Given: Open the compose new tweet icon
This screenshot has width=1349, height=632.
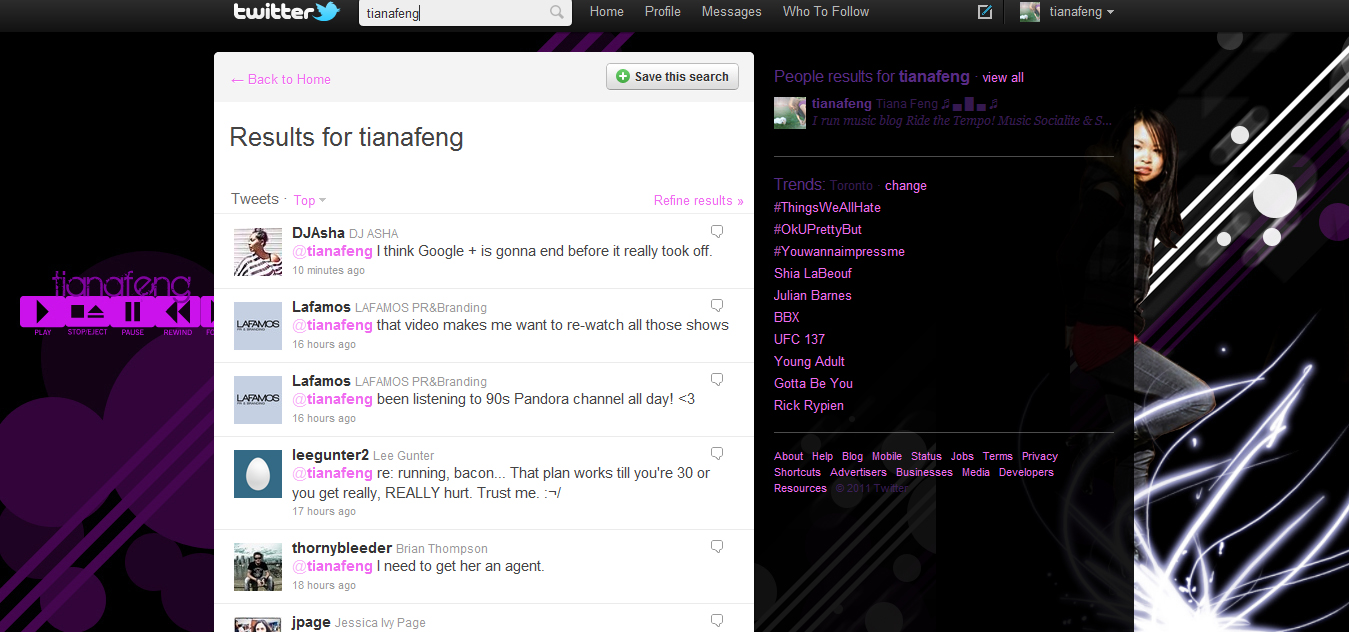Looking at the screenshot, I should (985, 12).
